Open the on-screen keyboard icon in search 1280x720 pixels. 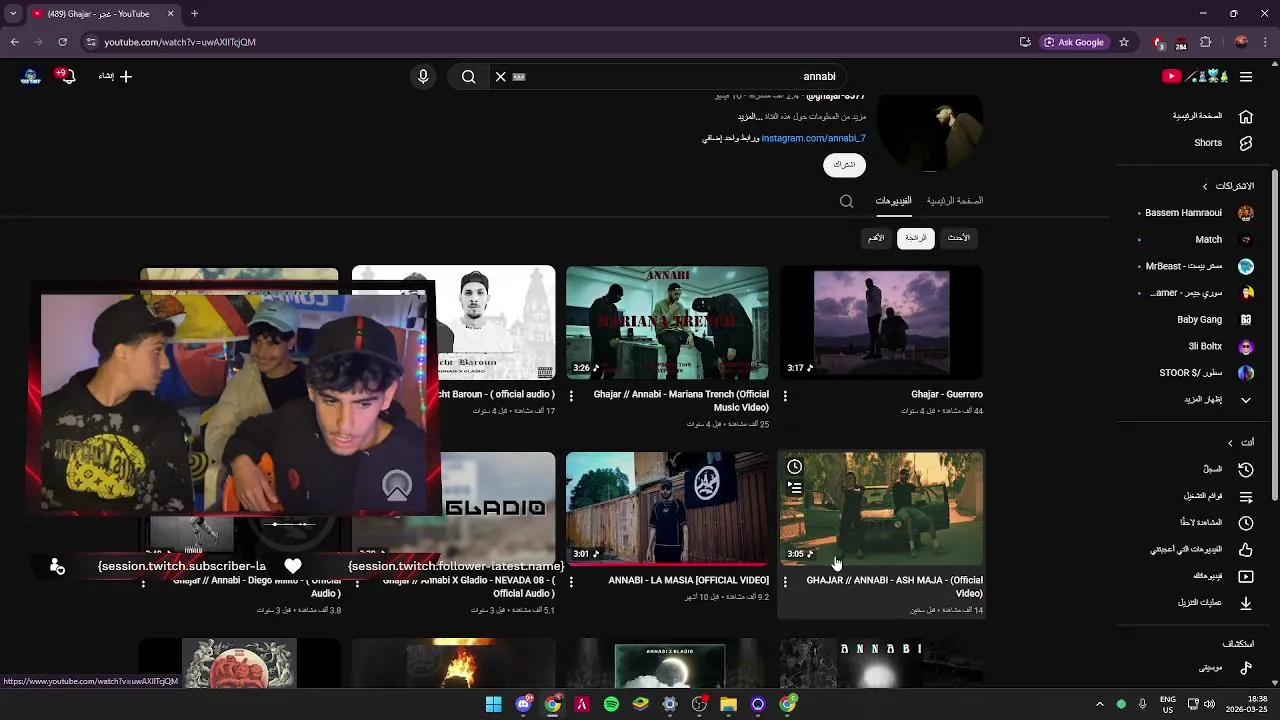click(x=519, y=76)
